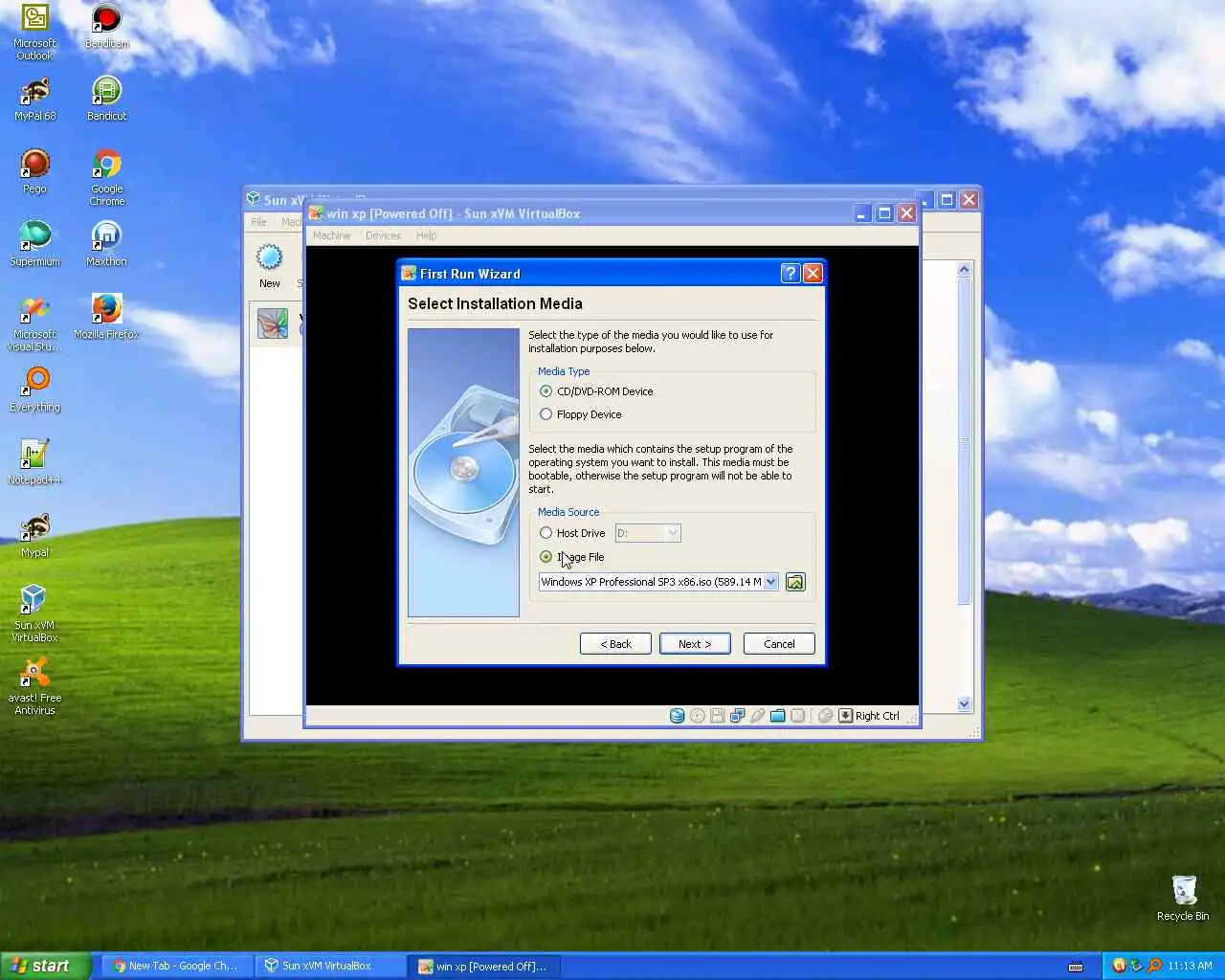
Task: Click the Safely Remove Hardware tray icon
Action: click(1136, 966)
